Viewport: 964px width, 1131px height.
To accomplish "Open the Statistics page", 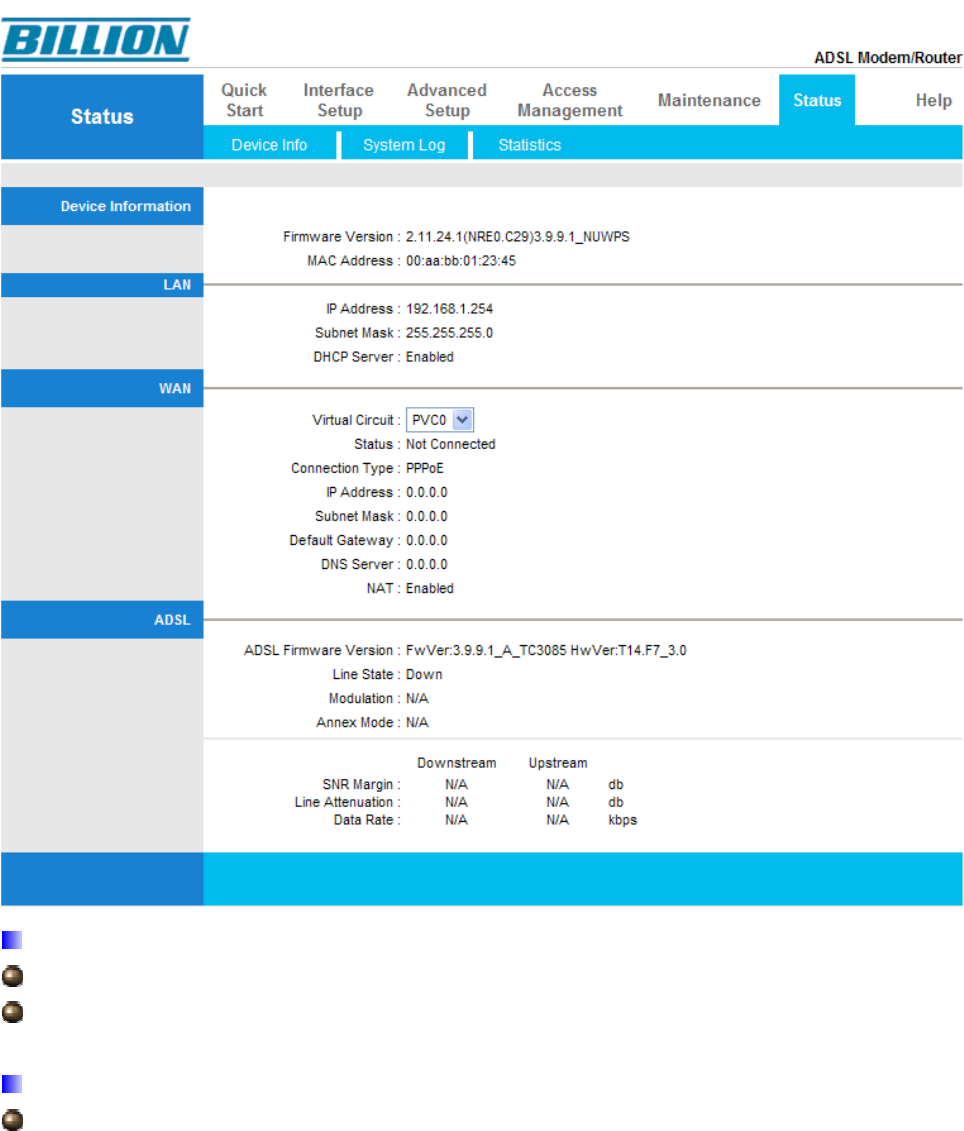I will [x=530, y=145].
